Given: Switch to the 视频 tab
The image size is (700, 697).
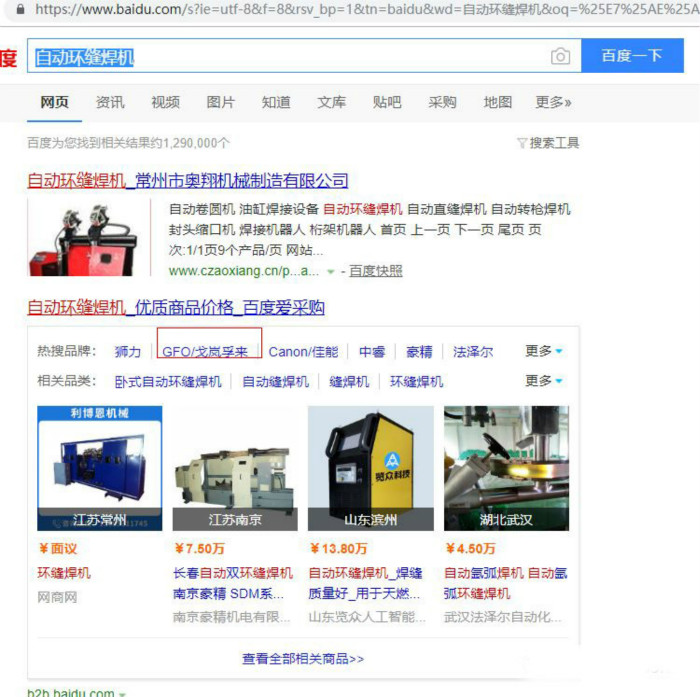Looking at the screenshot, I should pos(165,102).
